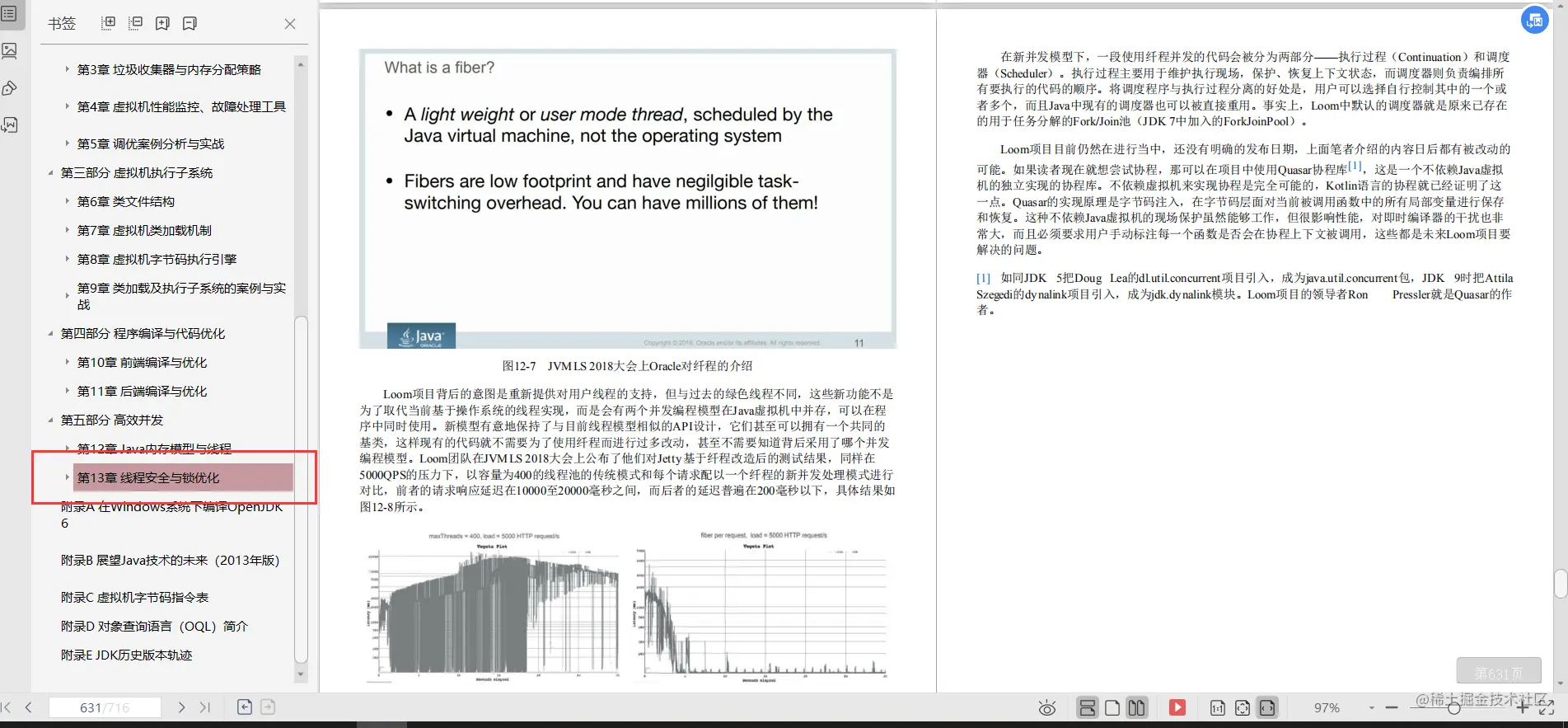Screen dimensions: 1568x728
Task: Go to the first page
Action: [x=7, y=707]
